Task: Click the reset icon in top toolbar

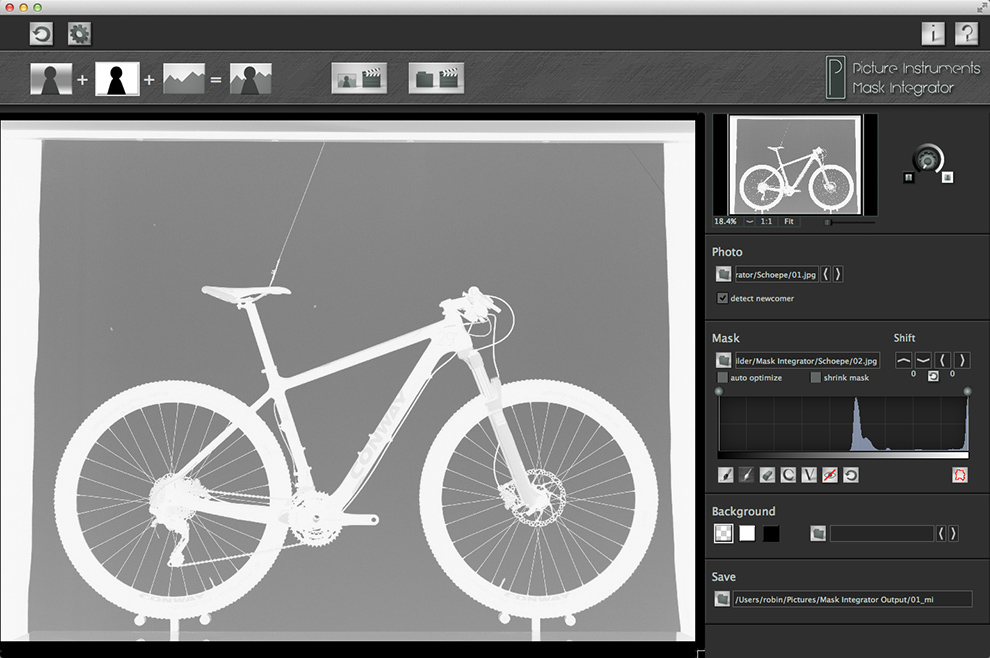Action: tap(42, 35)
